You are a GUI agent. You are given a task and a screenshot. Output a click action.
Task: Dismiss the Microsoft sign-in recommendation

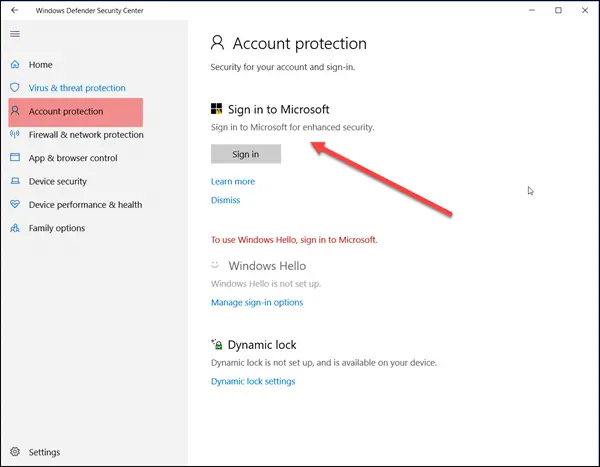click(x=225, y=200)
